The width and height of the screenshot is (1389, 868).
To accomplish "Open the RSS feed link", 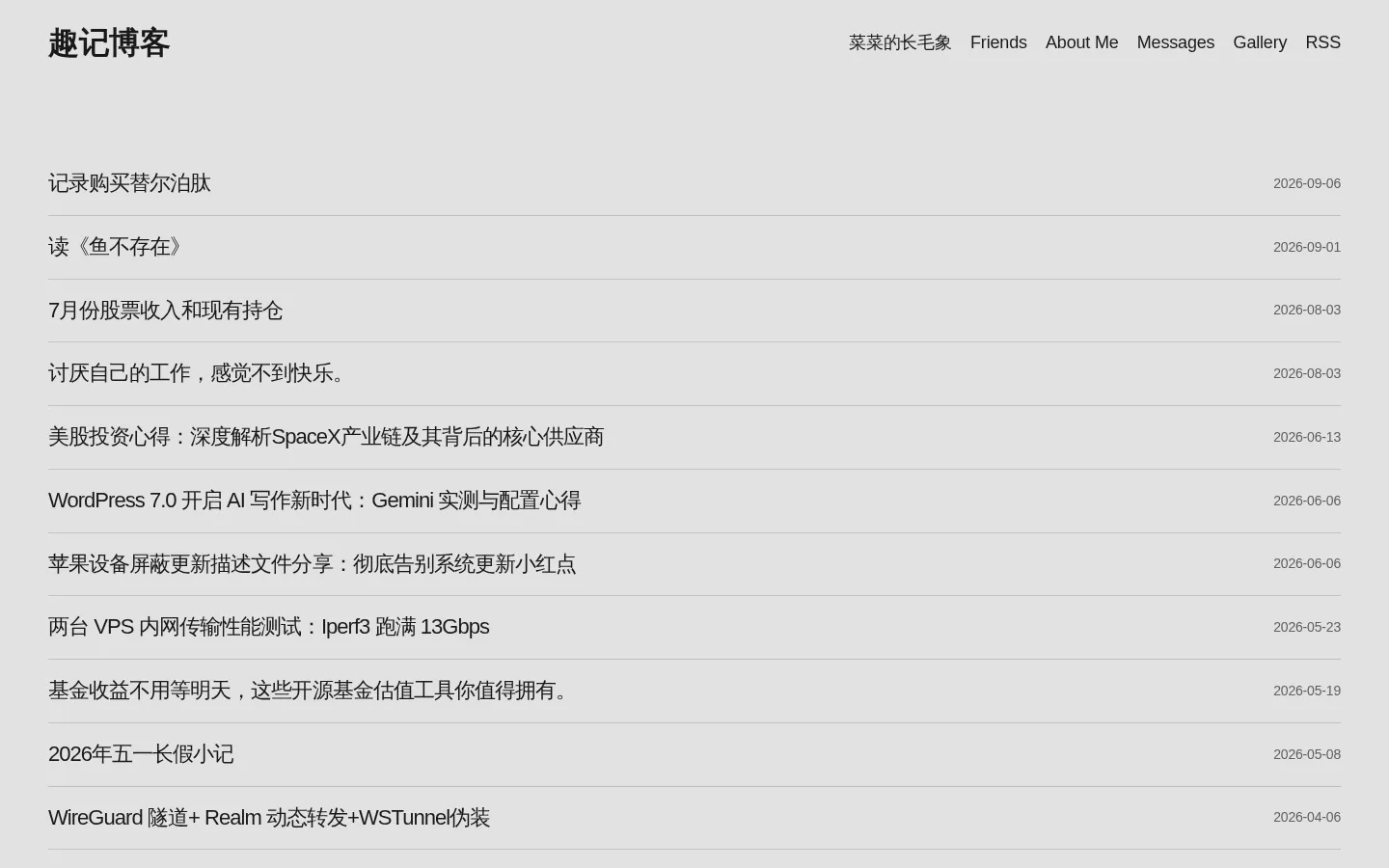I will point(1322,42).
